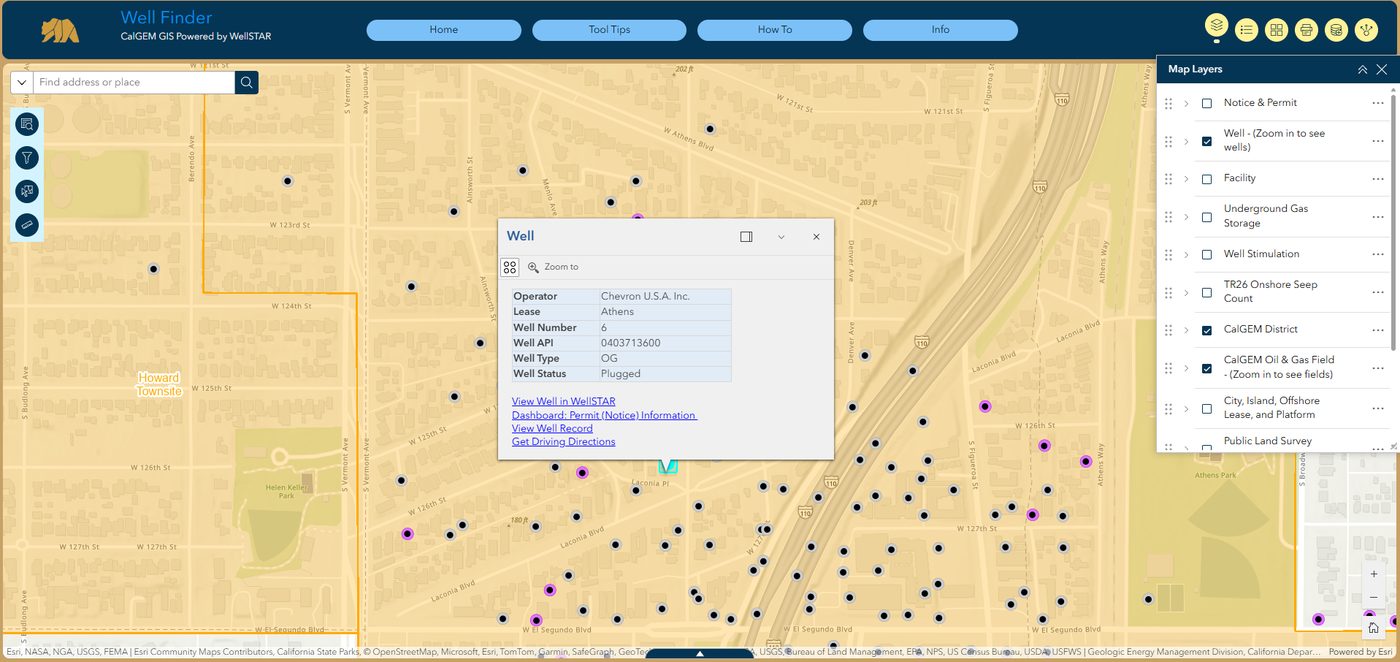Image resolution: width=1400 pixels, height=662 pixels.
Task: Open View Well in WellSTAR link
Action: [563, 402]
